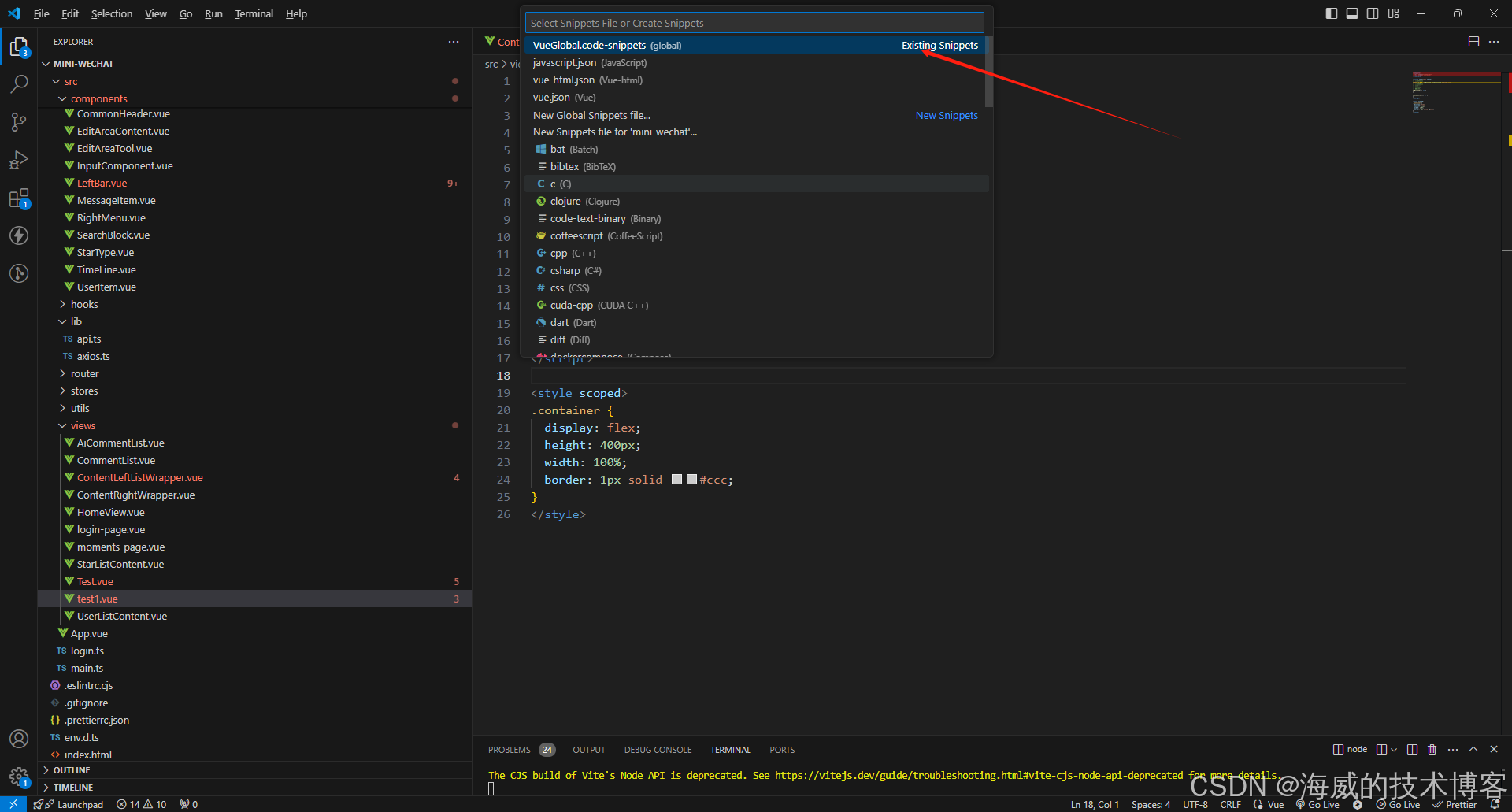Click Prettier in the status bar
The image size is (1512, 812).
click(x=1455, y=804)
